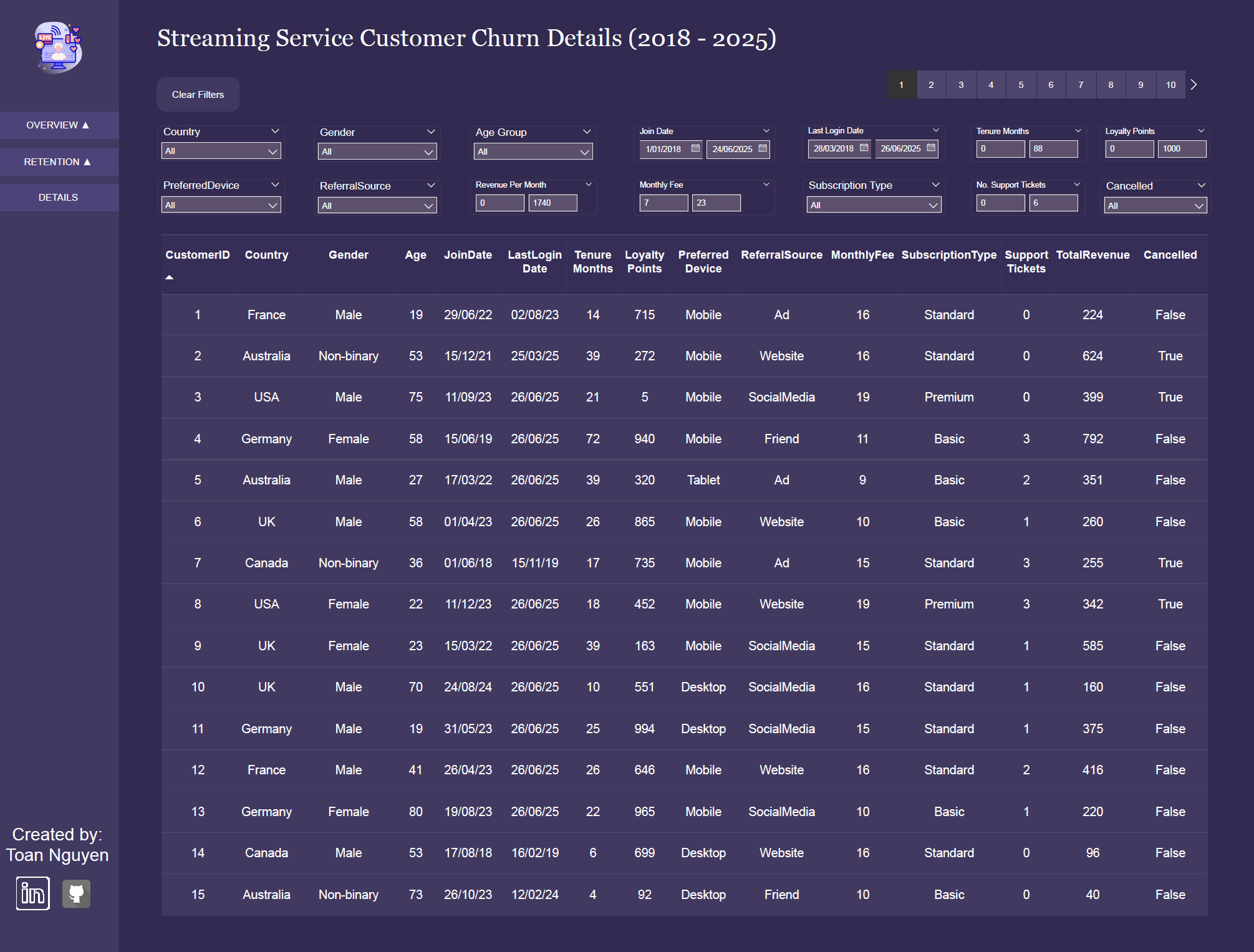Open Join Date start calendar picker

pyautogui.click(x=695, y=148)
